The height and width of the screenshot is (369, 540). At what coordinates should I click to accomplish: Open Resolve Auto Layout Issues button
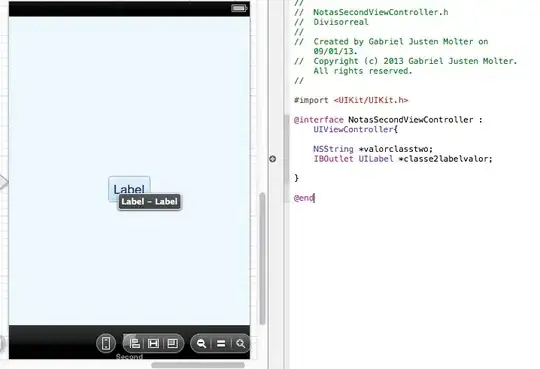pos(172,344)
